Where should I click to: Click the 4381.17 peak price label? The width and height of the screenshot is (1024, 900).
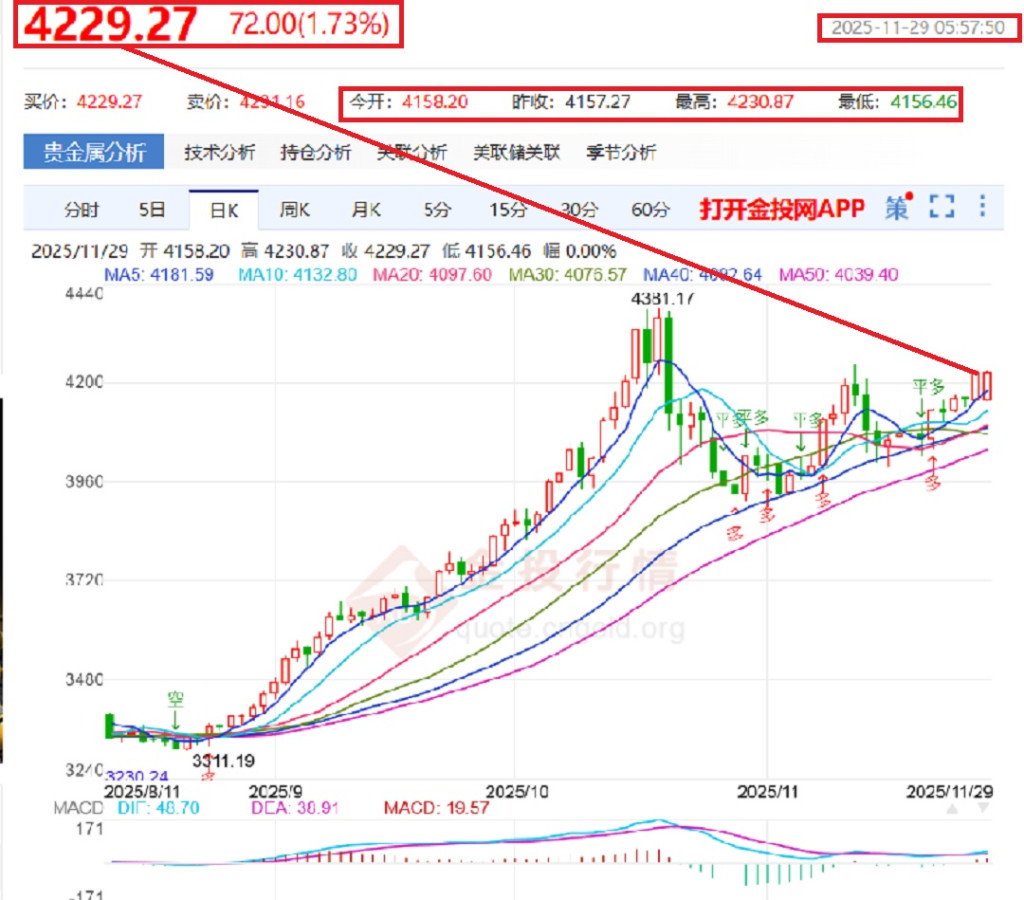tap(662, 298)
